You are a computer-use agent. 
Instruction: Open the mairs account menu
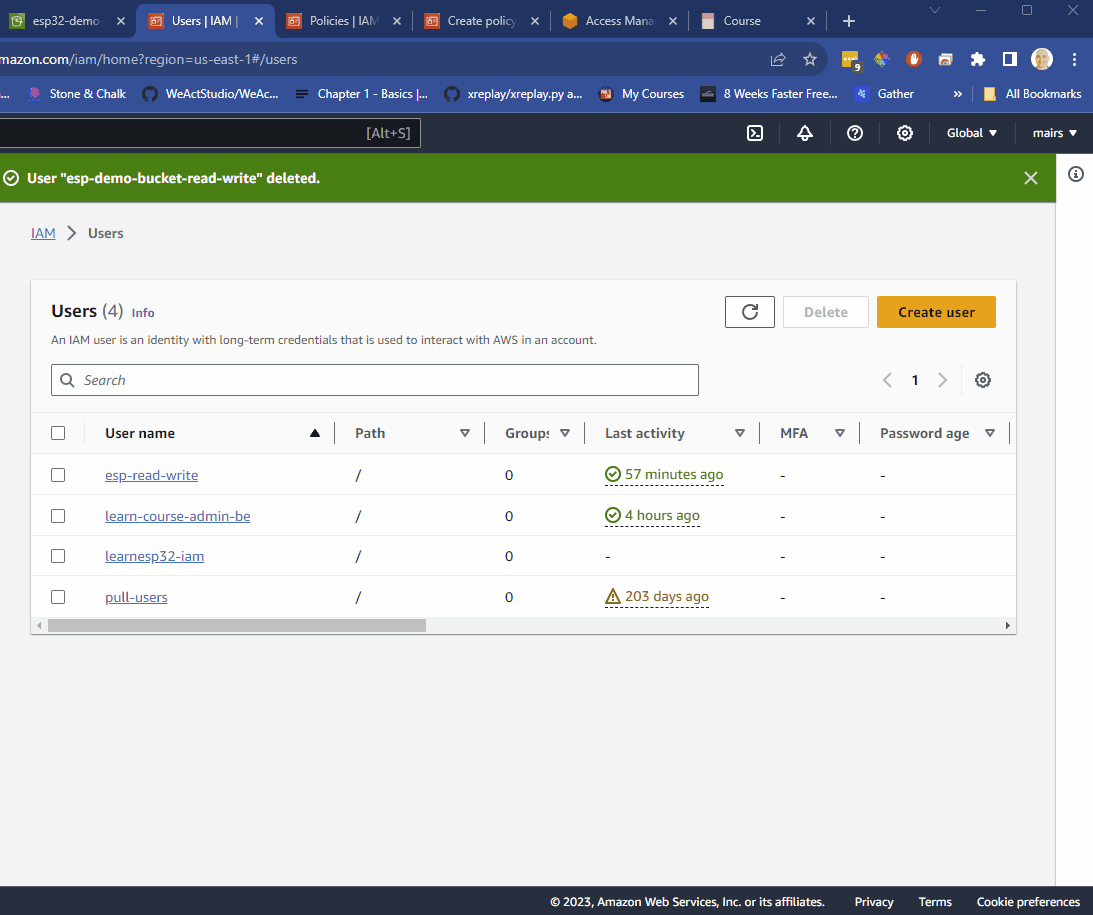pos(1053,132)
